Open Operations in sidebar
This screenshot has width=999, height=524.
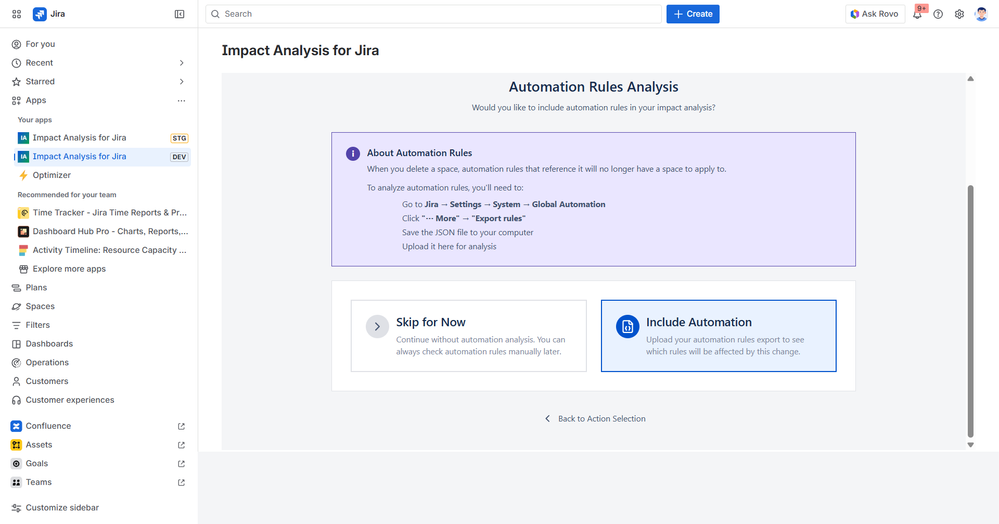[x=47, y=362]
